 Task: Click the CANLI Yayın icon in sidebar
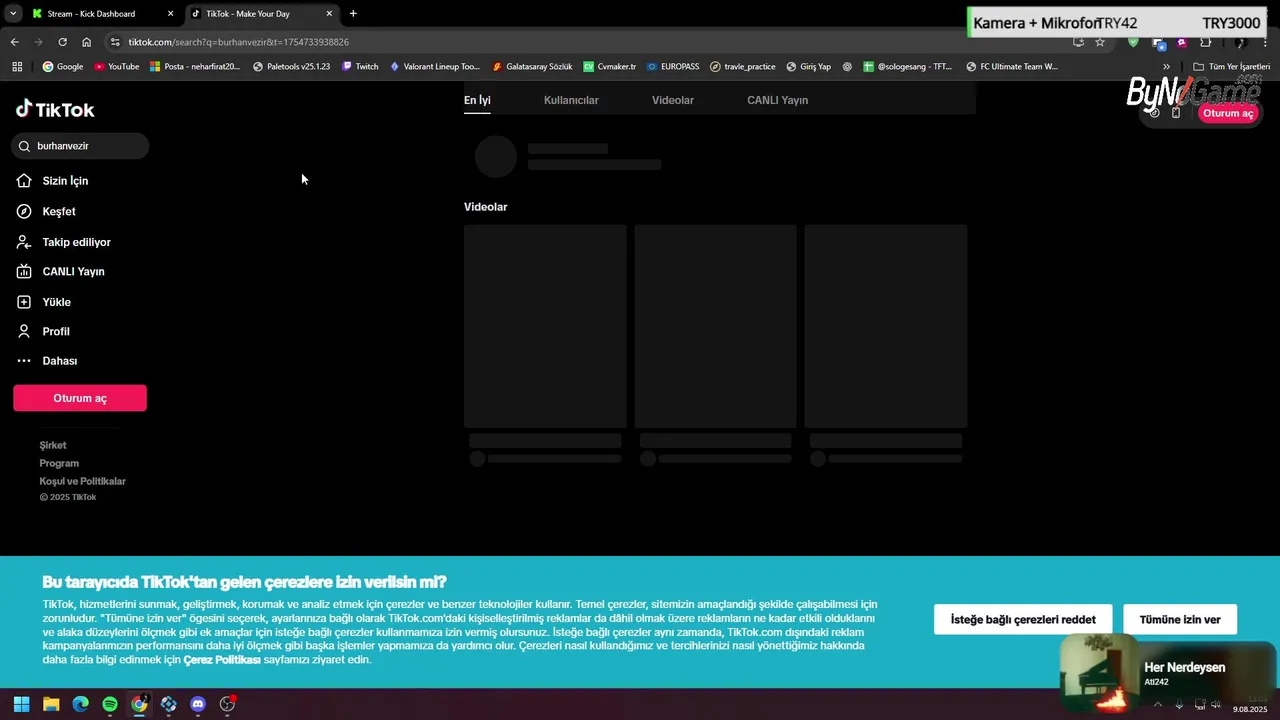(x=24, y=271)
